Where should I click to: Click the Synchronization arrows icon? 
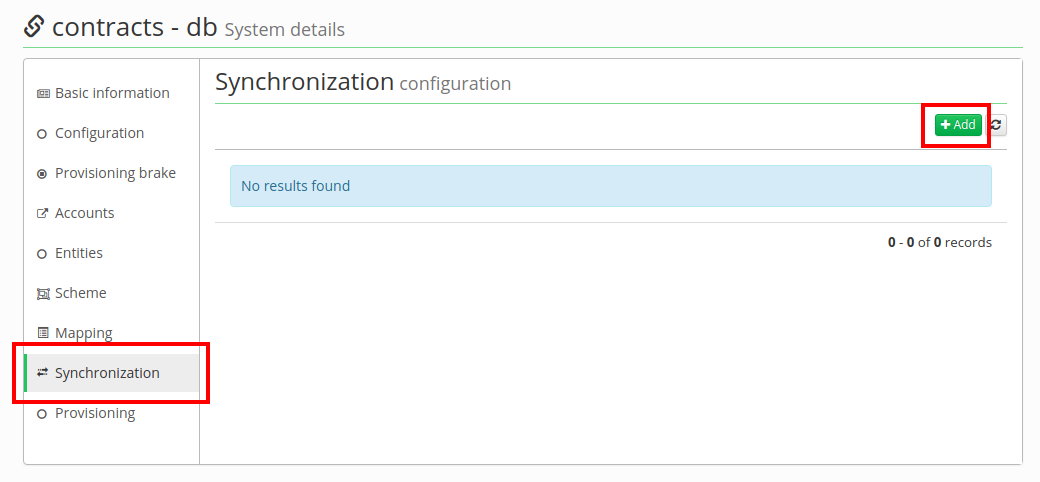[42, 373]
